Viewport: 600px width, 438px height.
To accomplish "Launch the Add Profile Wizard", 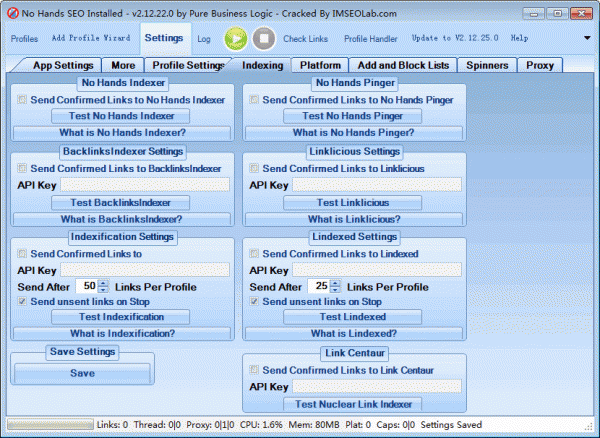I will point(91,38).
